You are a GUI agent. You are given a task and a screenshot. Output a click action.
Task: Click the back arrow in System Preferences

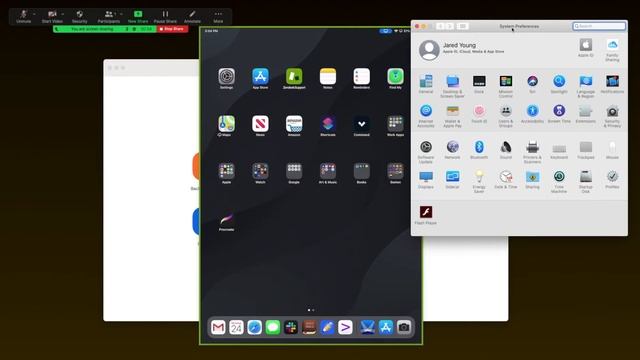[x=440, y=26]
